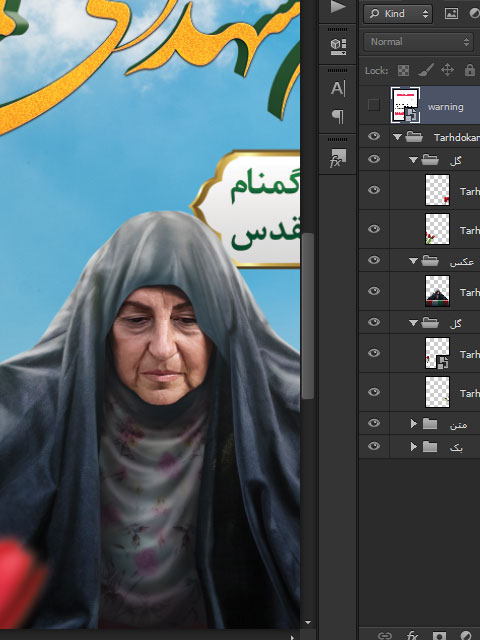Select the "Tarhdokan" group name

pyautogui.click(x=457, y=138)
